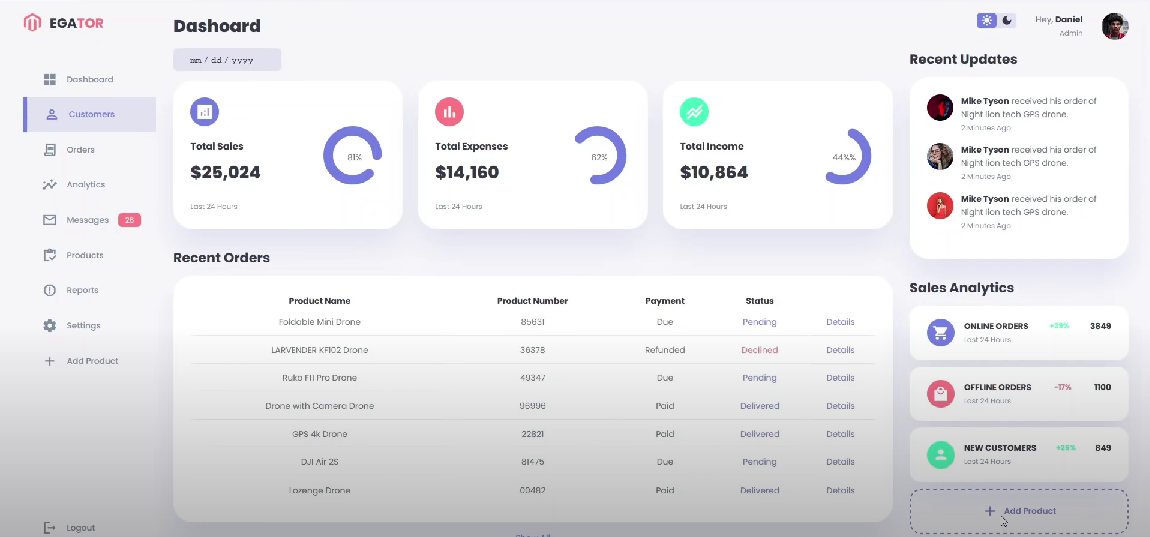The height and width of the screenshot is (537, 1150).
Task: Click Pending status of Foldable Mini Drone
Action: pyautogui.click(x=759, y=322)
